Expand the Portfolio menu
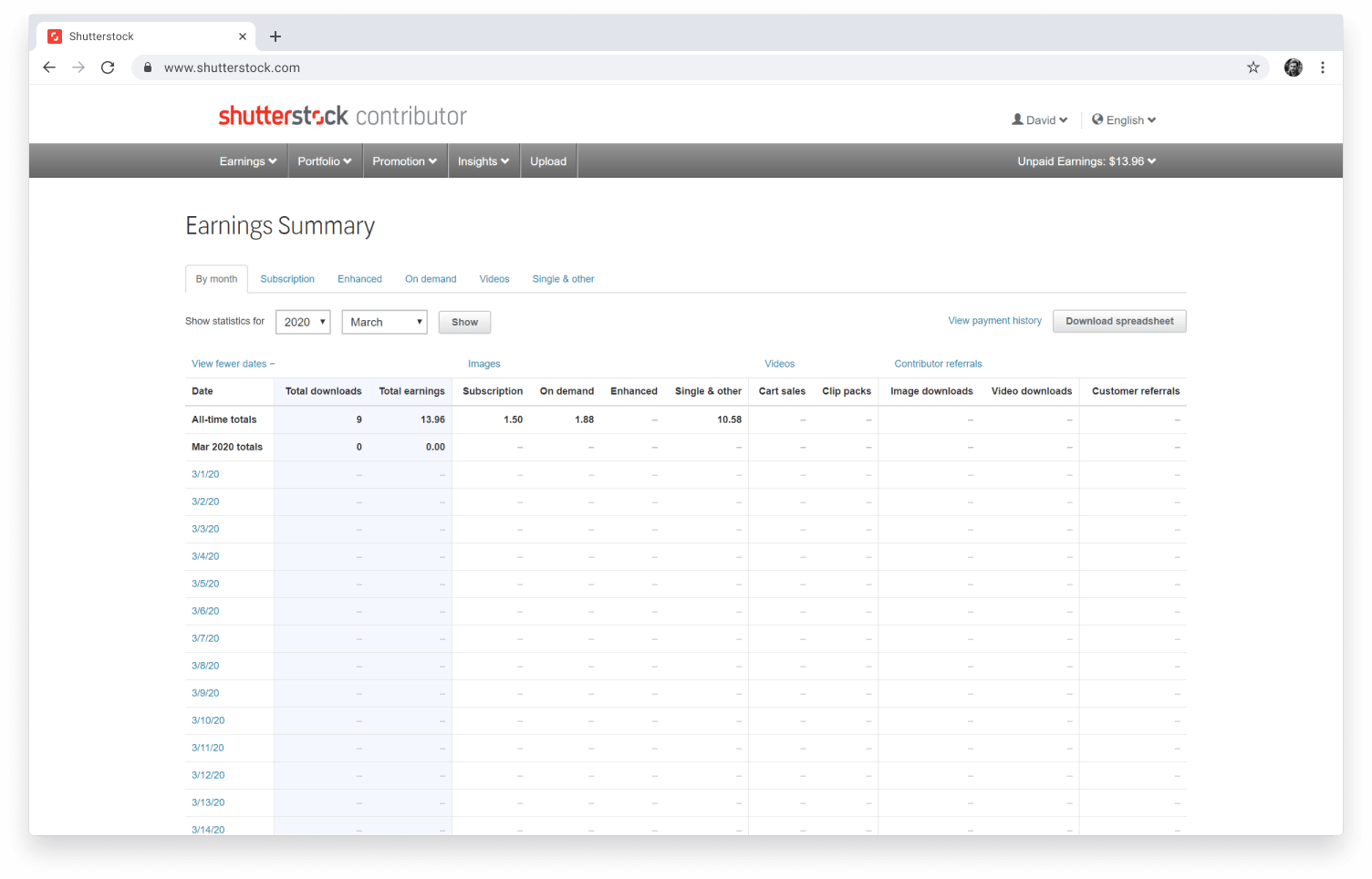This screenshot has height=879, width=1372. 325,161
